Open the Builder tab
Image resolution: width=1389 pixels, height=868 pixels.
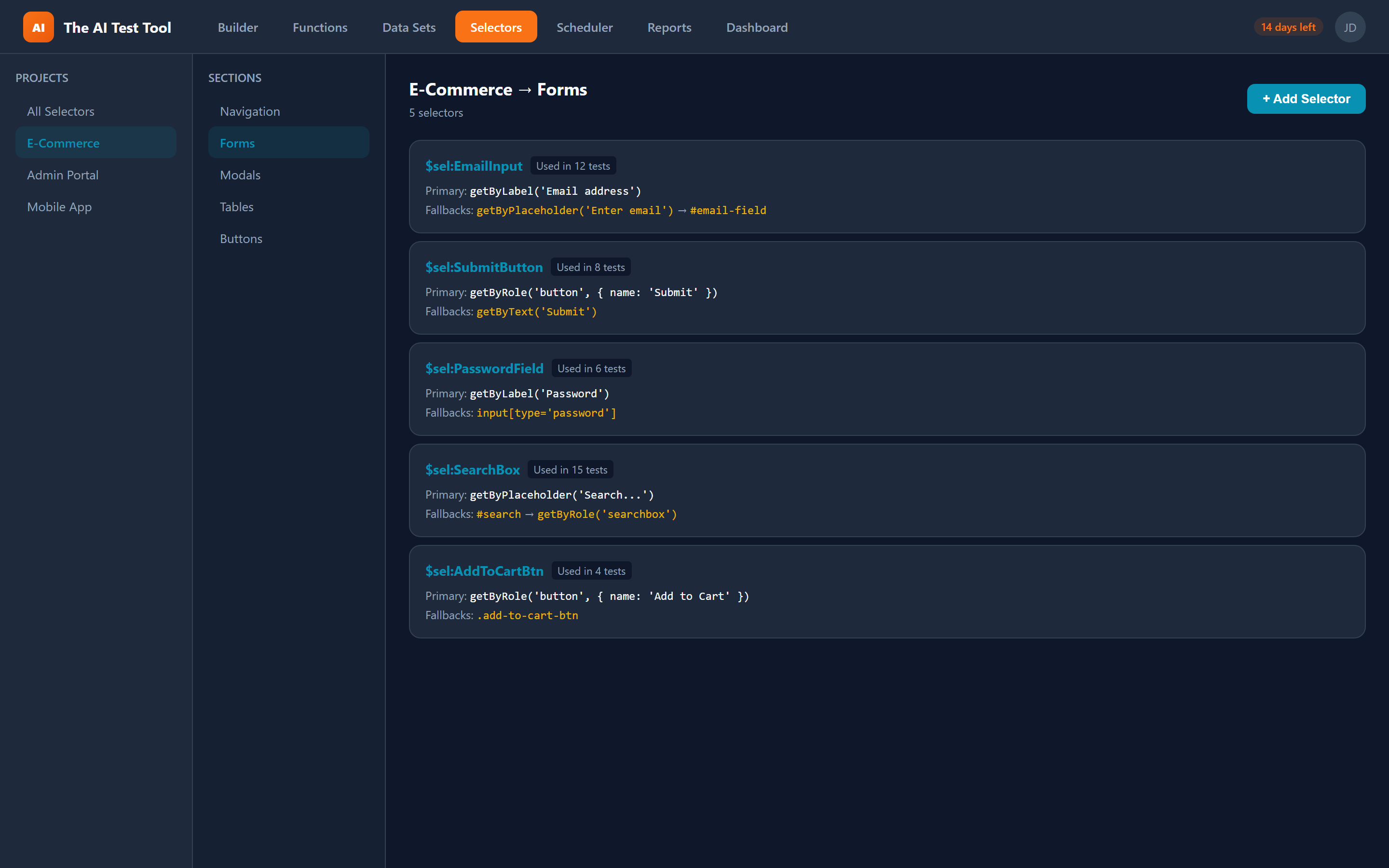[x=238, y=27]
